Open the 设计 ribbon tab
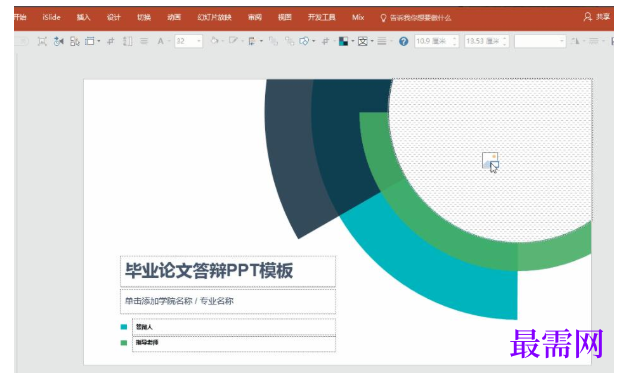 pyautogui.click(x=113, y=17)
